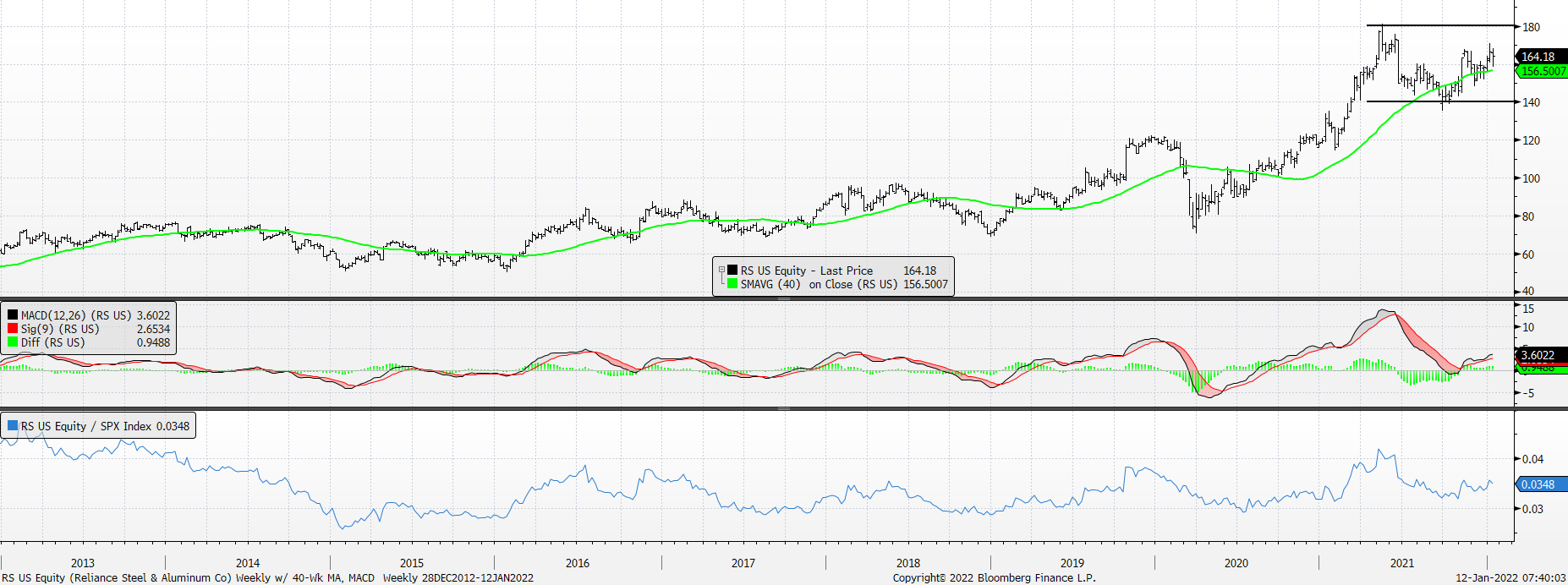Click the 2014 year label on the time axis
Viewport: 1568px width, 585px height.
[x=248, y=563]
